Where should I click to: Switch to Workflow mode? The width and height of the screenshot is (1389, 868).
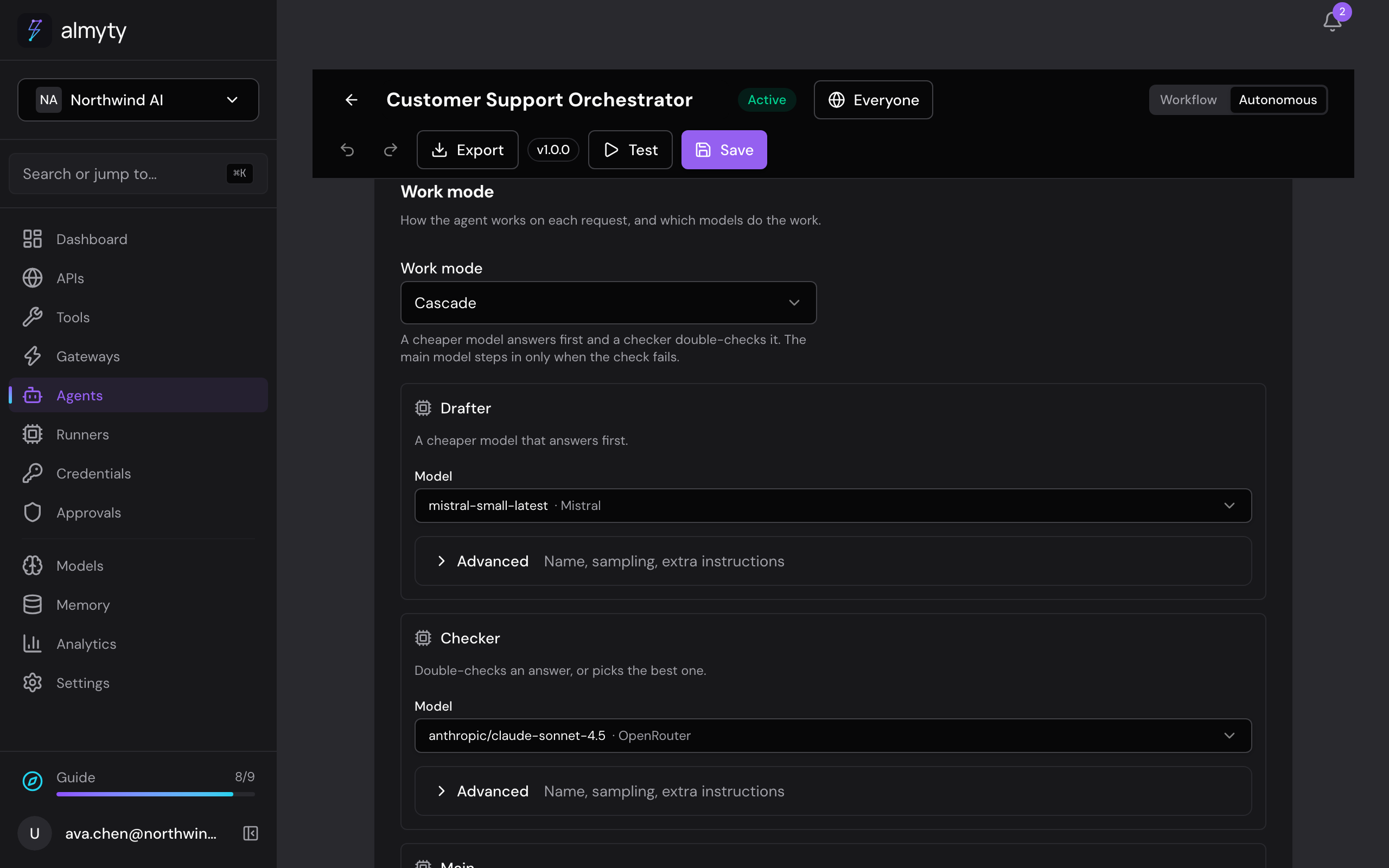click(x=1188, y=100)
